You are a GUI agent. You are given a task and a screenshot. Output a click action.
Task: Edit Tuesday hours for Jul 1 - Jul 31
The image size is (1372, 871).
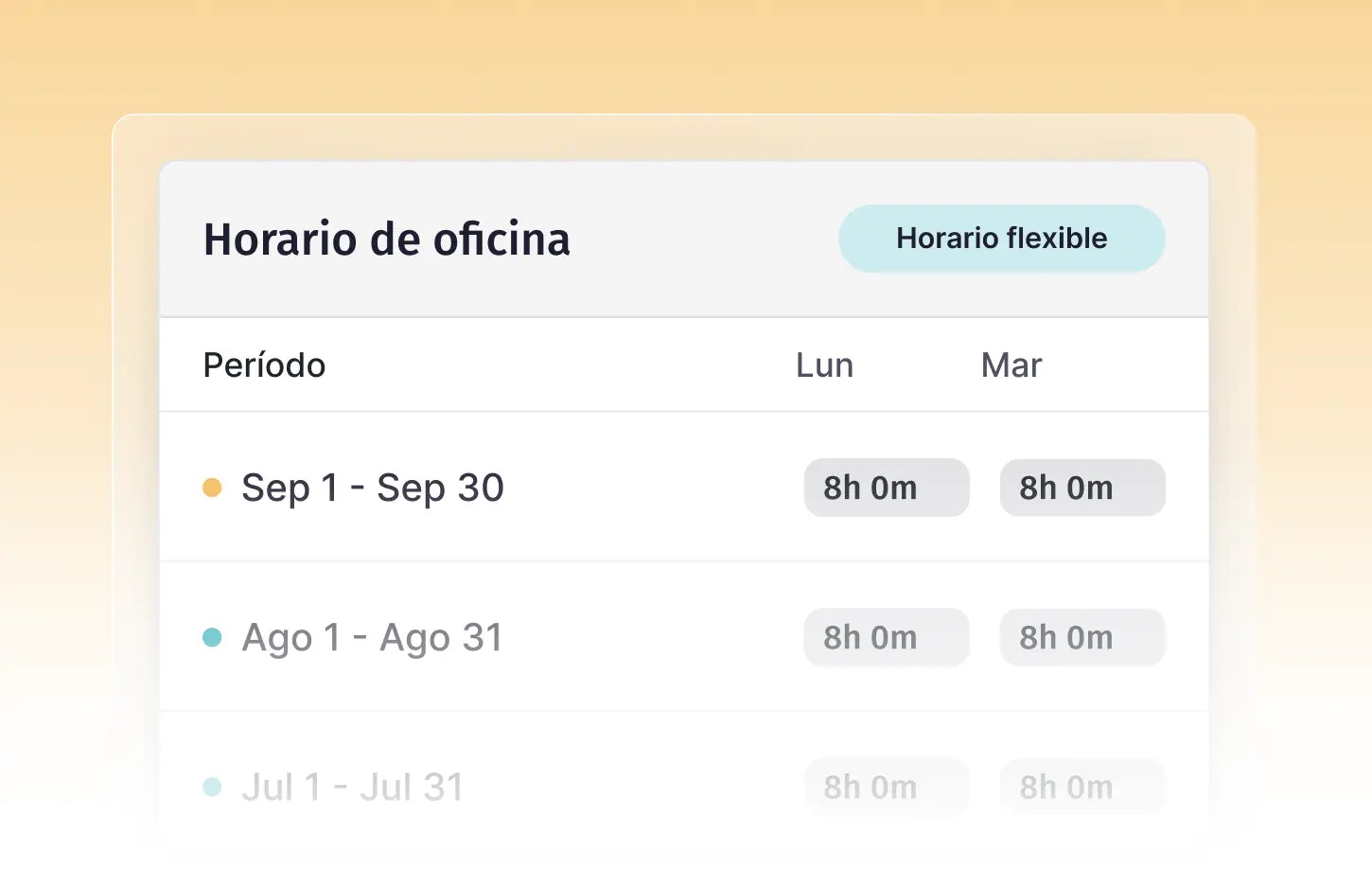1082,787
